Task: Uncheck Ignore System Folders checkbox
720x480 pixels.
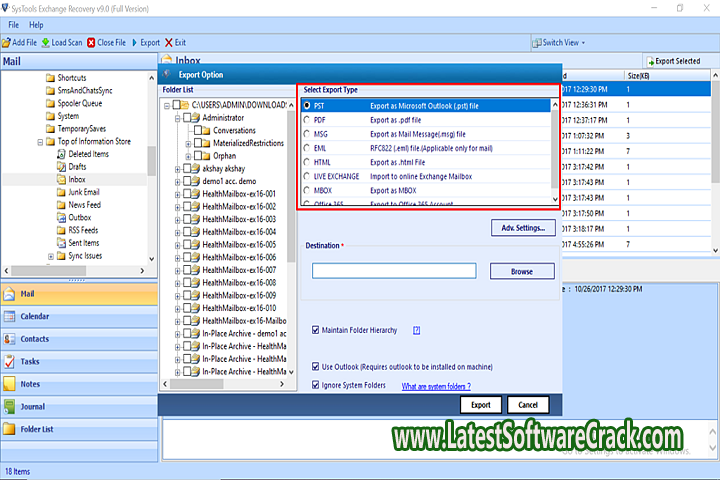Action: (316, 385)
